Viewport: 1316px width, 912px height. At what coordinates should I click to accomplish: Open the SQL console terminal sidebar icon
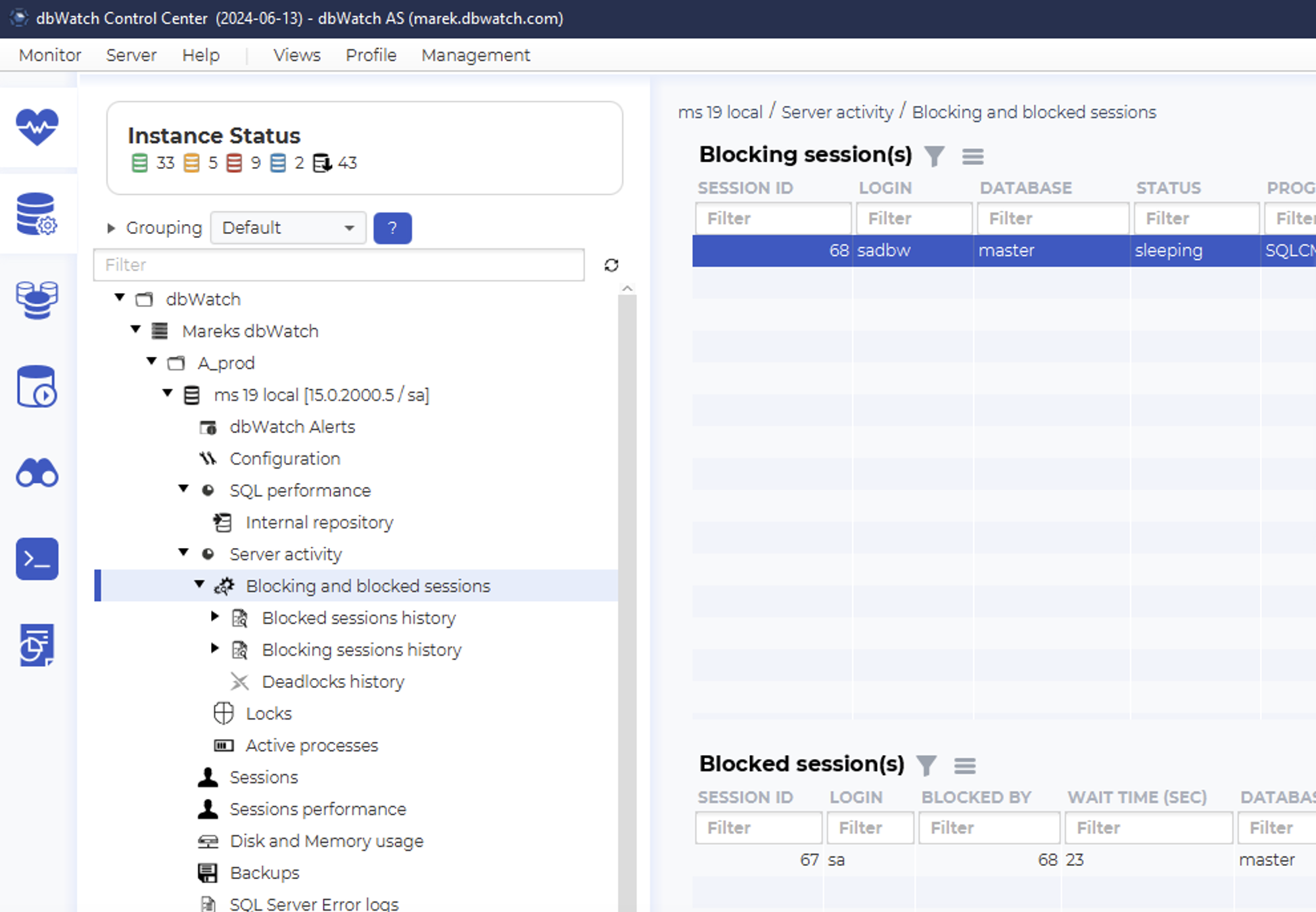click(37, 559)
